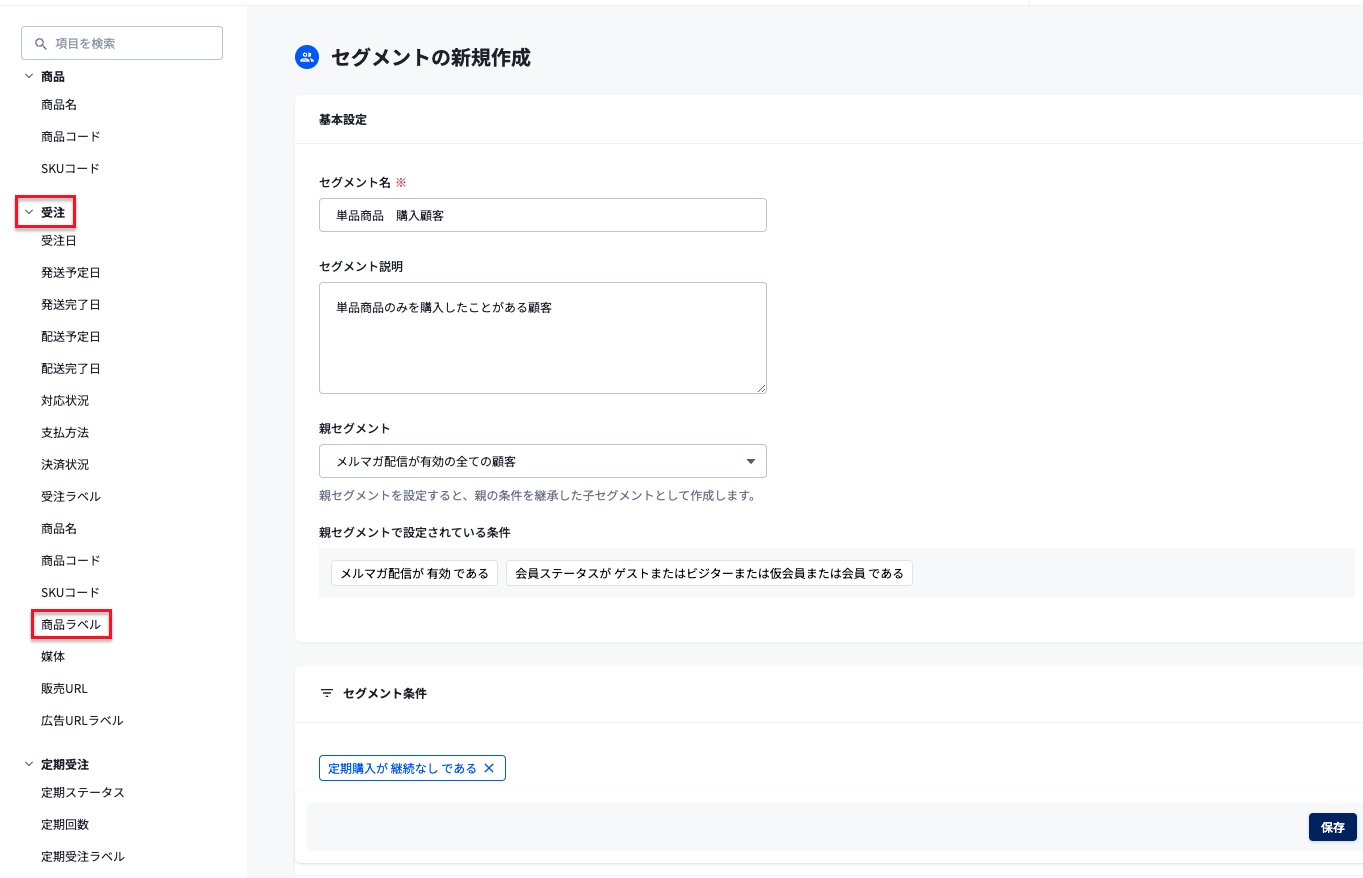Select 媒体 from the 受注 list

tap(51, 656)
